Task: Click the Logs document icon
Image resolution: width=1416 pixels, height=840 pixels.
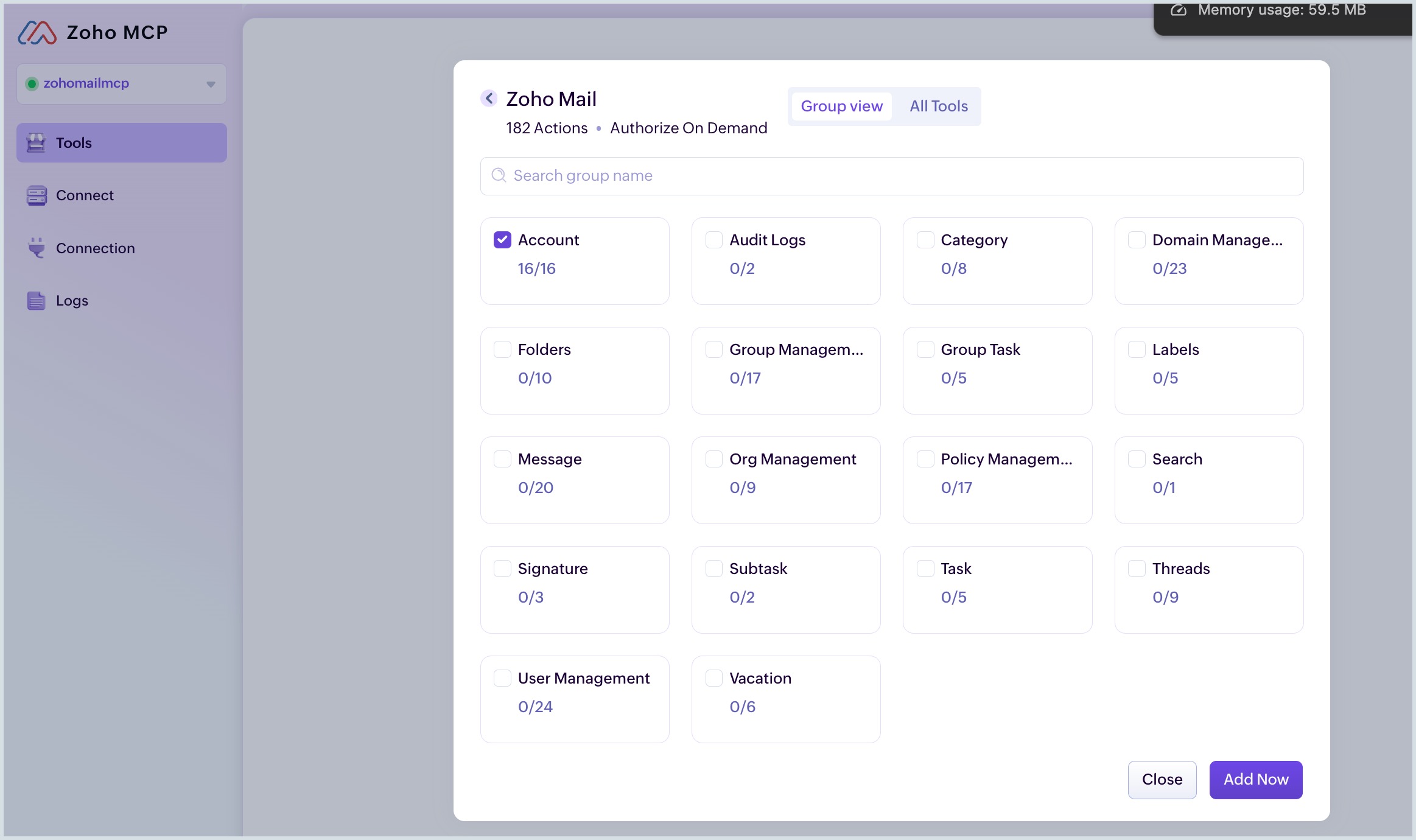Action: tap(37, 301)
